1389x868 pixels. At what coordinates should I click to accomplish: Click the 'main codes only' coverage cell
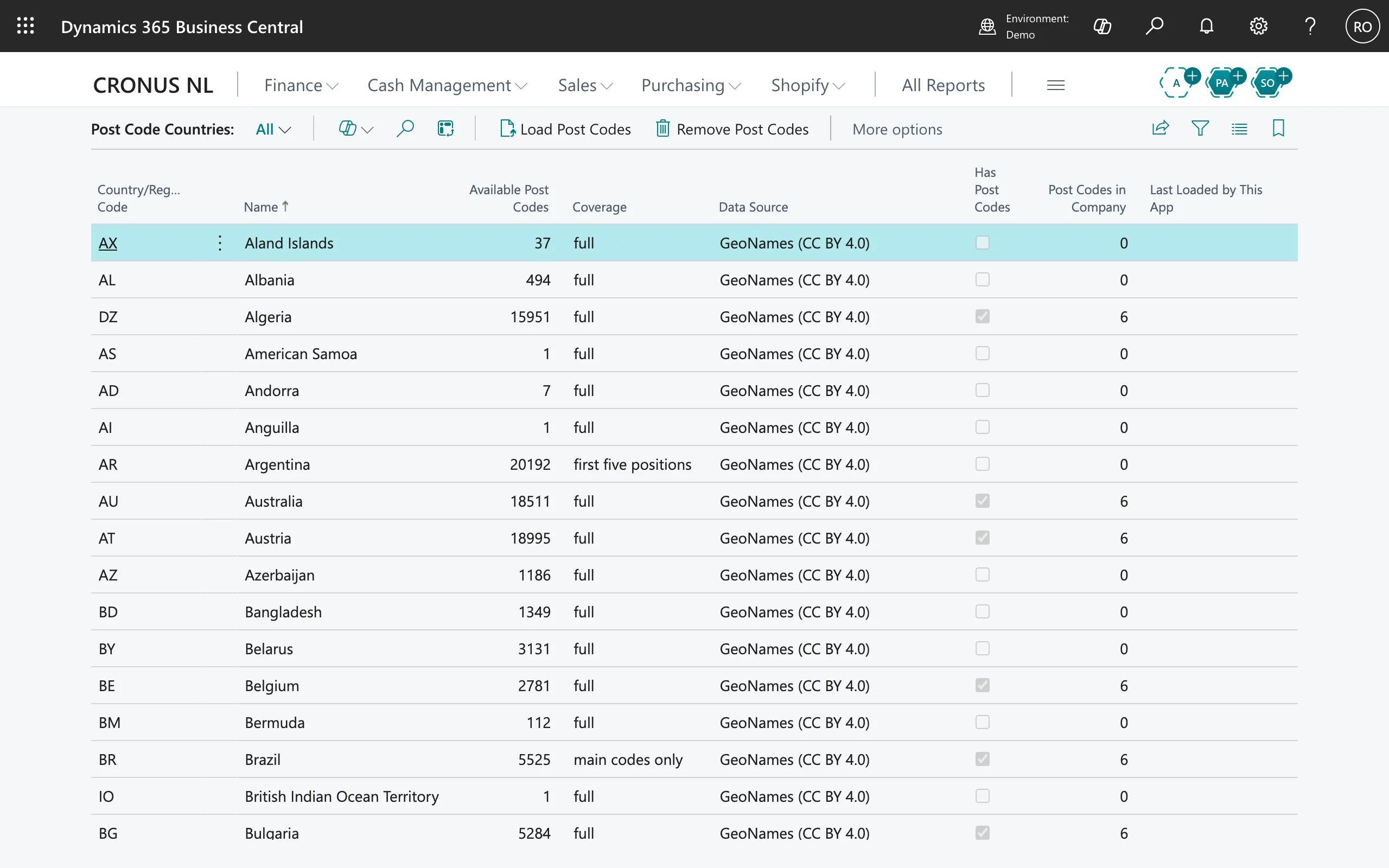tap(628, 759)
